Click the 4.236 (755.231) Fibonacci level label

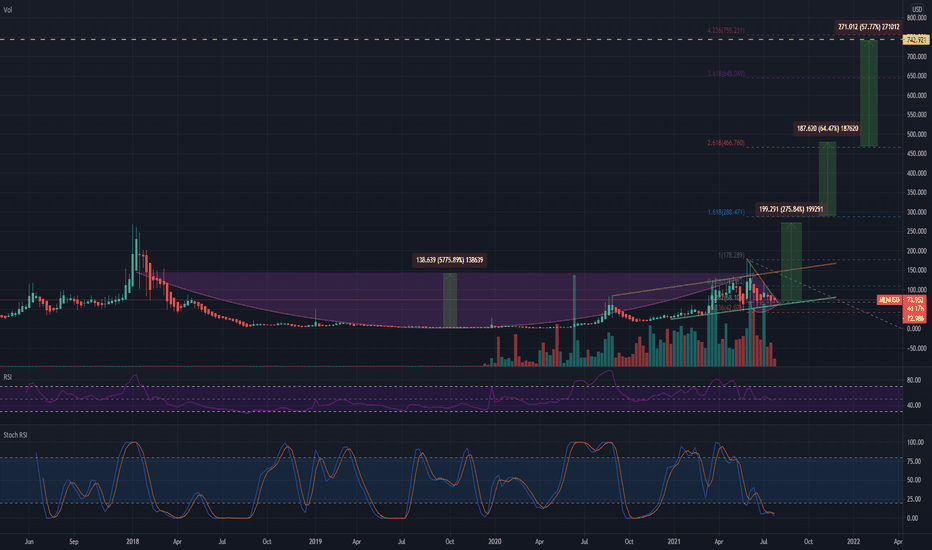coord(726,30)
